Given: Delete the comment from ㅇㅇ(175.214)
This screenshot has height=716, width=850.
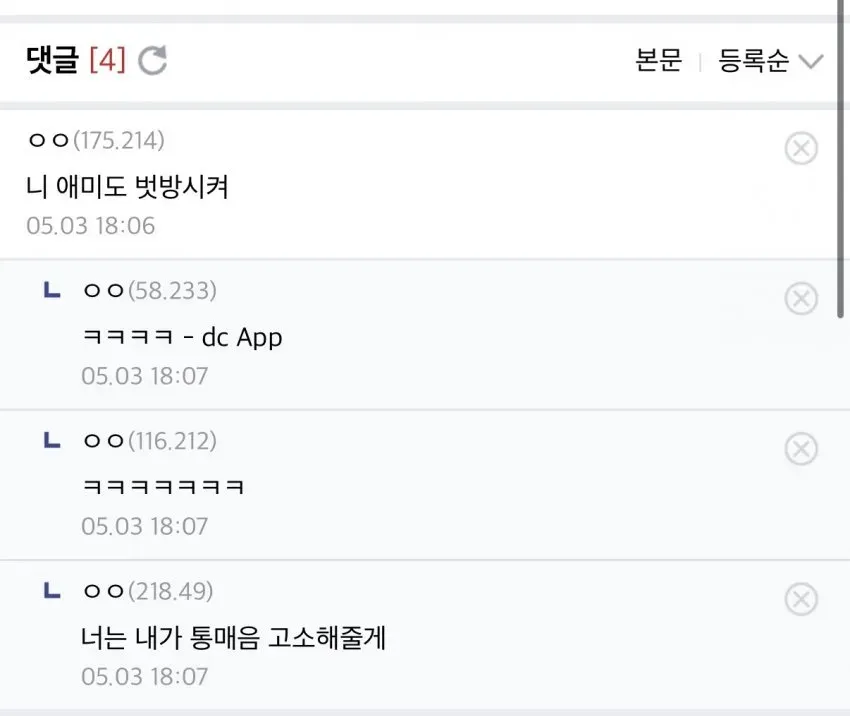Looking at the screenshot, I should coord(801,148).
